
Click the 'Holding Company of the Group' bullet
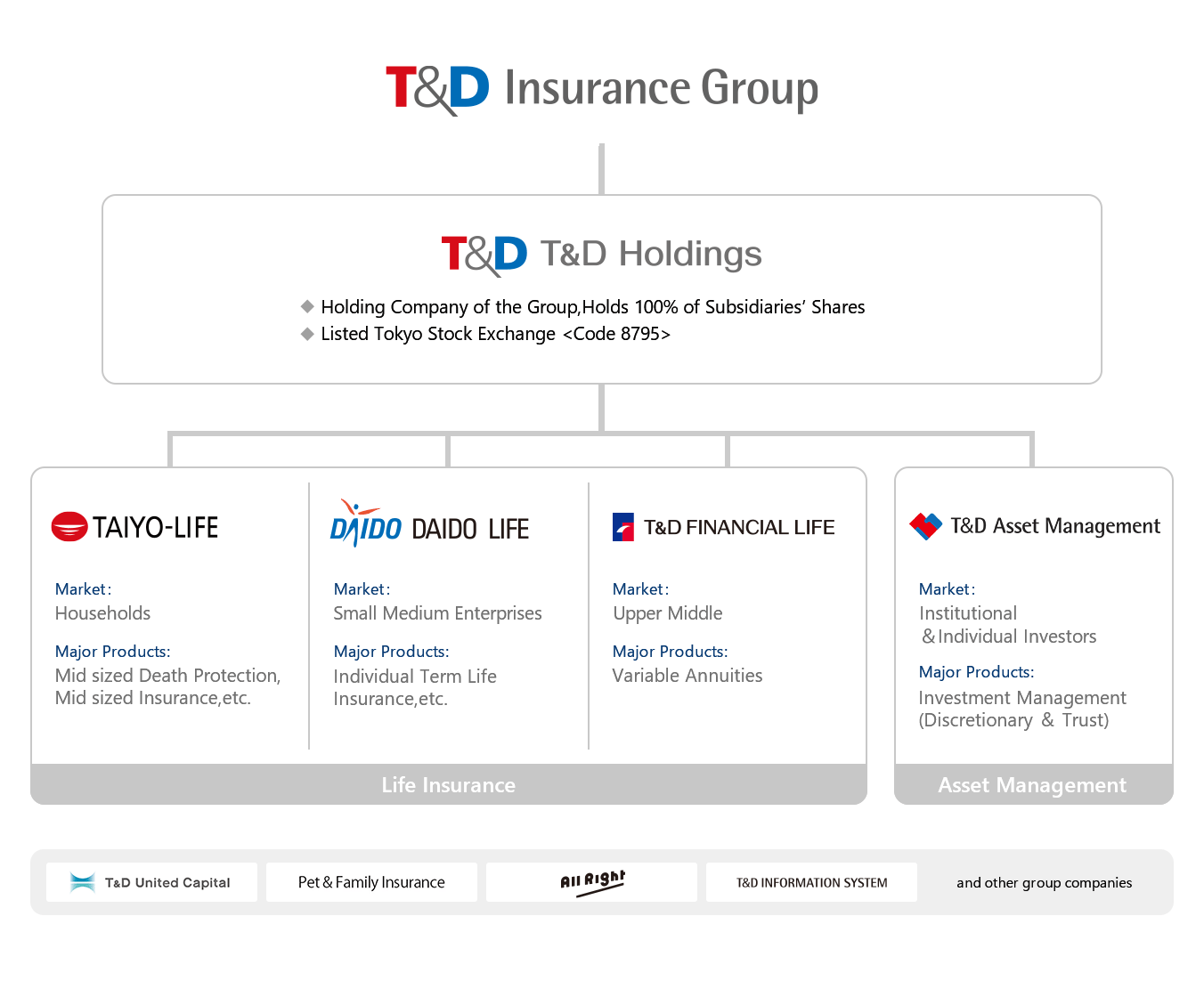point(593,307)
